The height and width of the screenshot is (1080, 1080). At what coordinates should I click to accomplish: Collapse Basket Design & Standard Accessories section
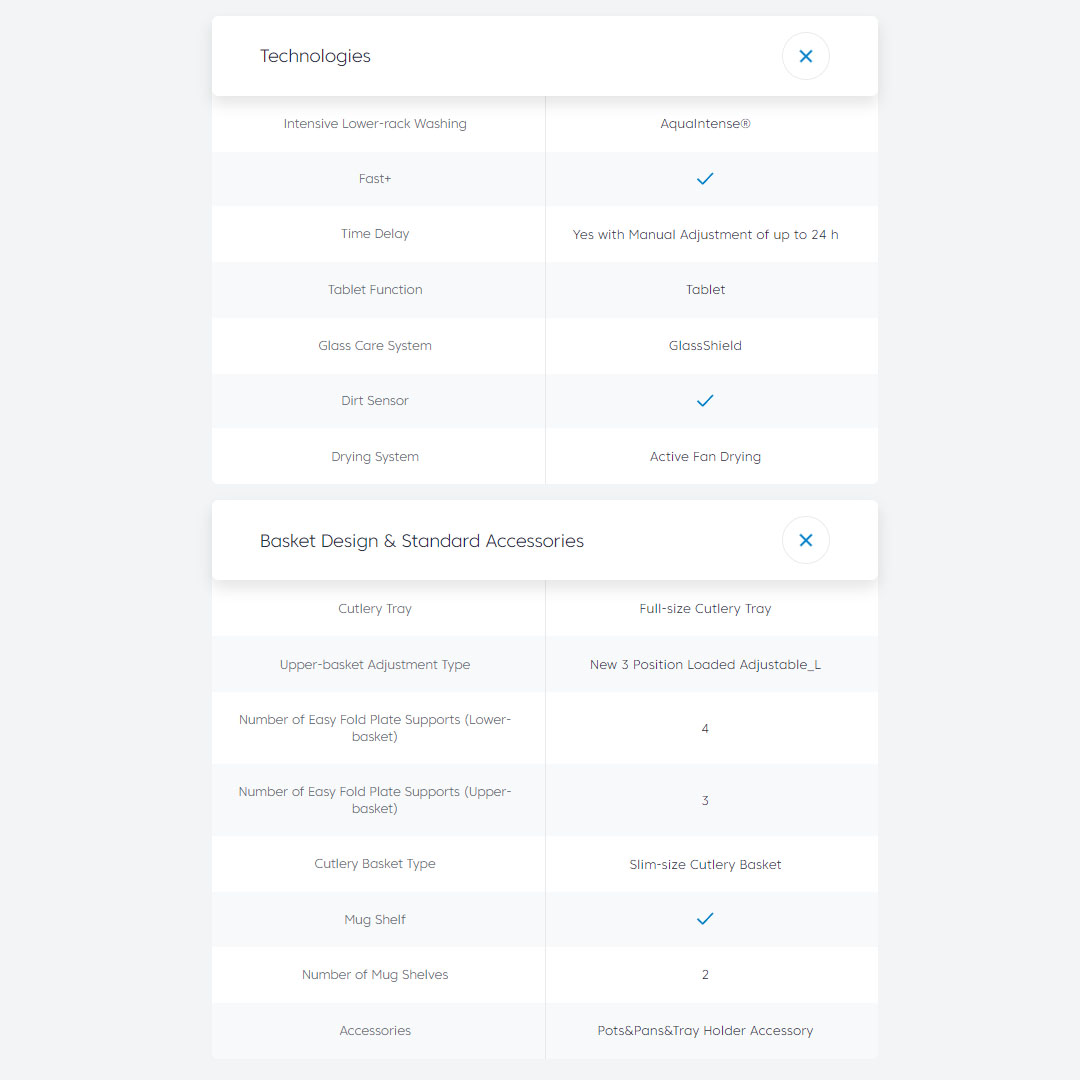pyautogui.click(x=805, y=540)
